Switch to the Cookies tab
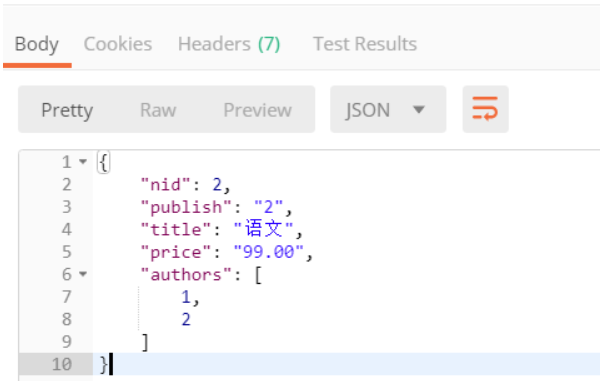The width and height of the screenshot is (608, 381). 118,44
